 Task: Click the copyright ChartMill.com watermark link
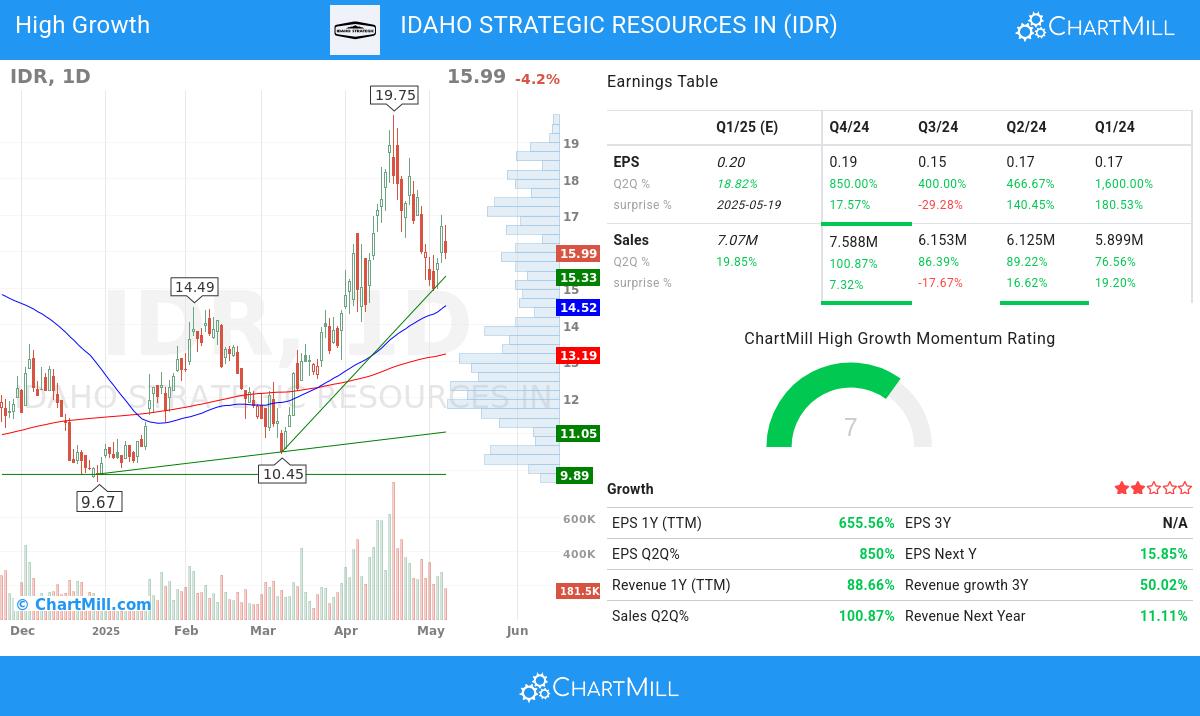click(x=84, y=604)
